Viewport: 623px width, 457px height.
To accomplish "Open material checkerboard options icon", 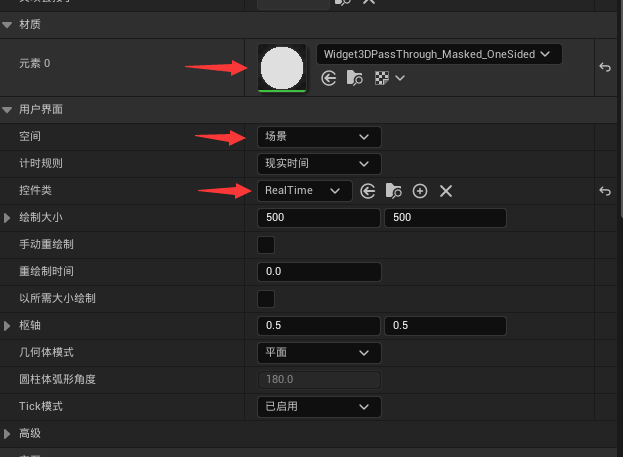I will click(x=381, y=78).
